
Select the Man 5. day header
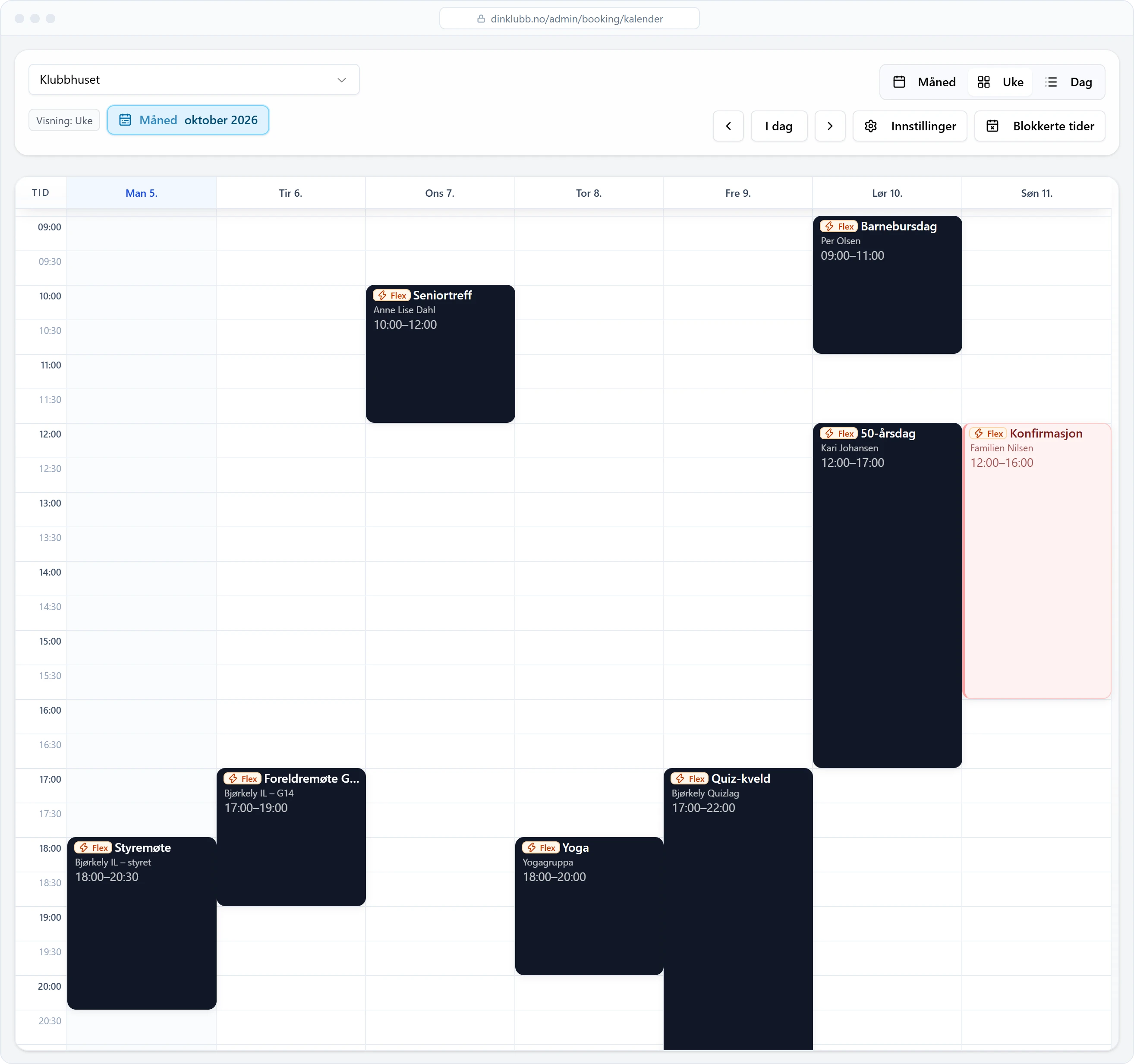tap(142, 193)
